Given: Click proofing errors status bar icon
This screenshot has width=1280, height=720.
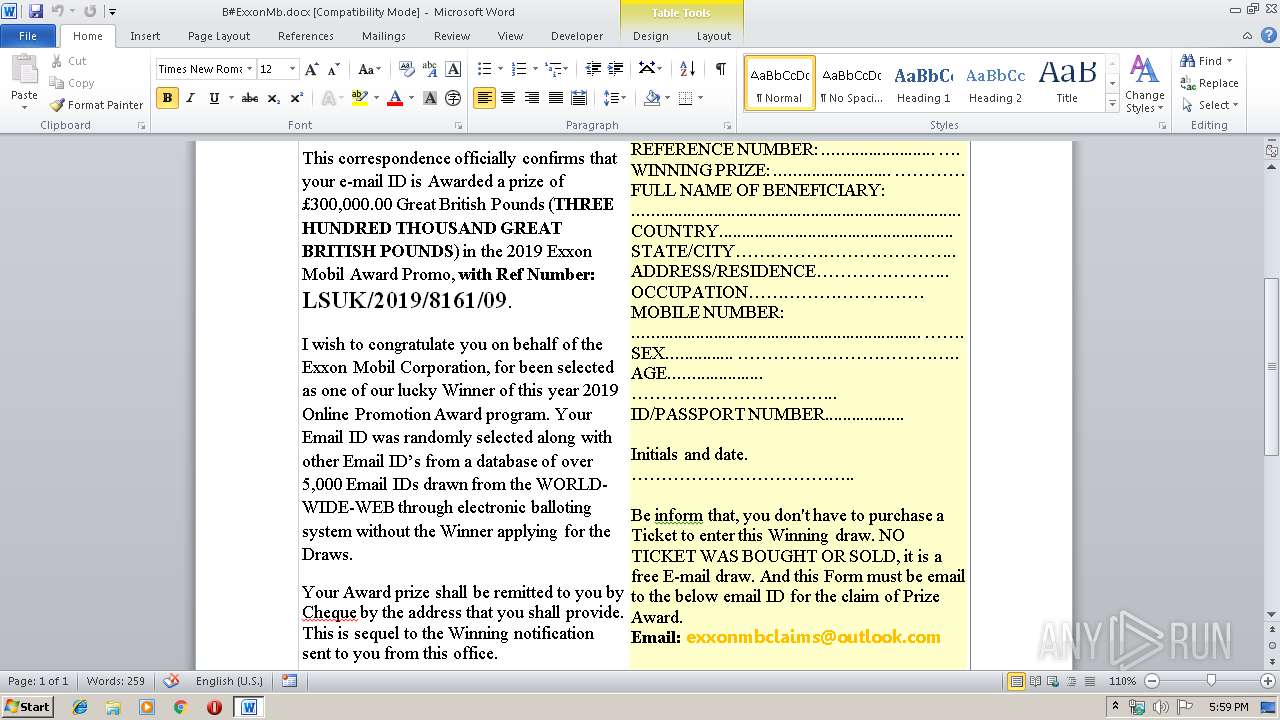Looking at the screenshot, I should coord(171,681).
